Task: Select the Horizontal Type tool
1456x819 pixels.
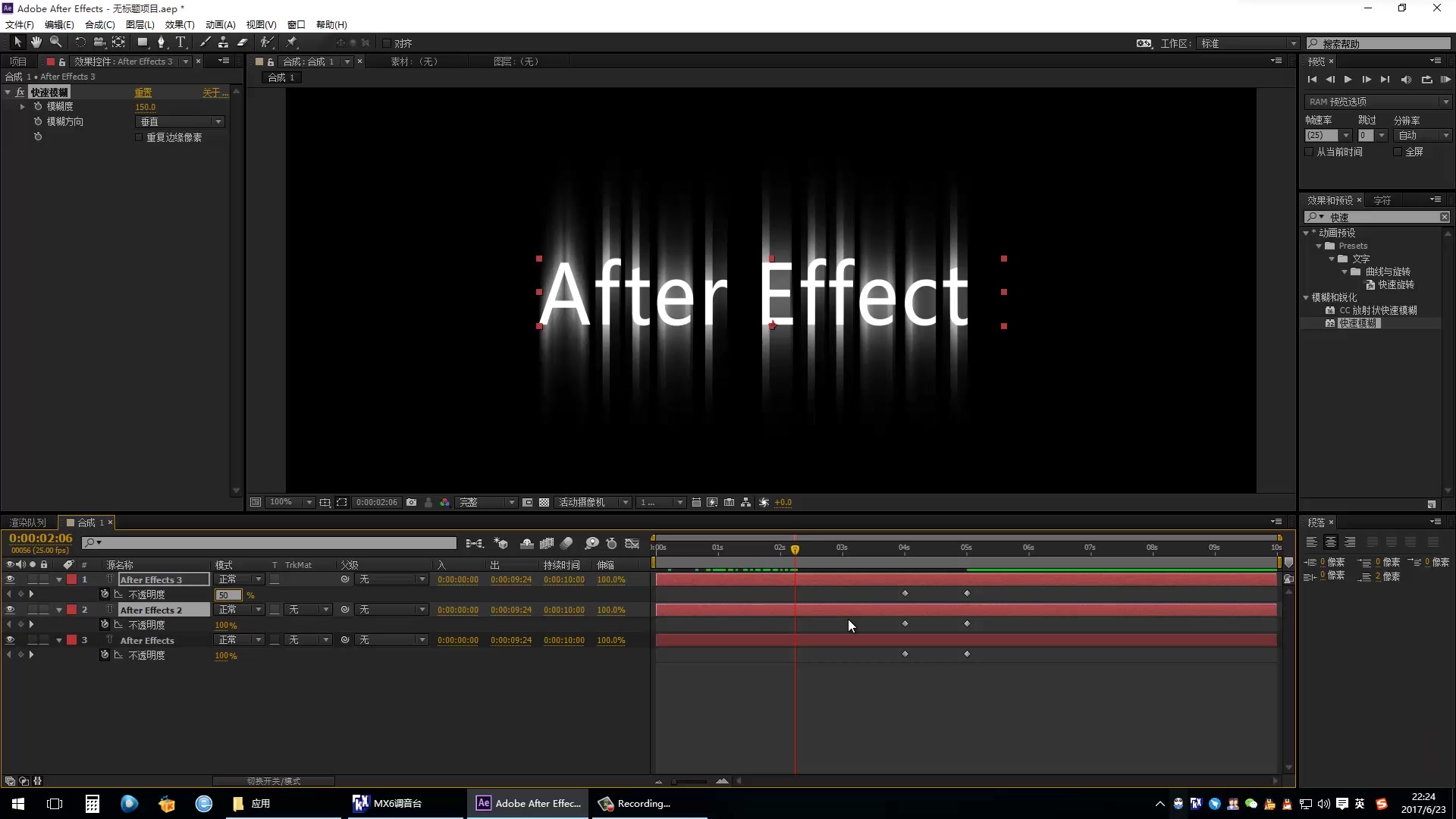Action: click(x=180, y=42)
